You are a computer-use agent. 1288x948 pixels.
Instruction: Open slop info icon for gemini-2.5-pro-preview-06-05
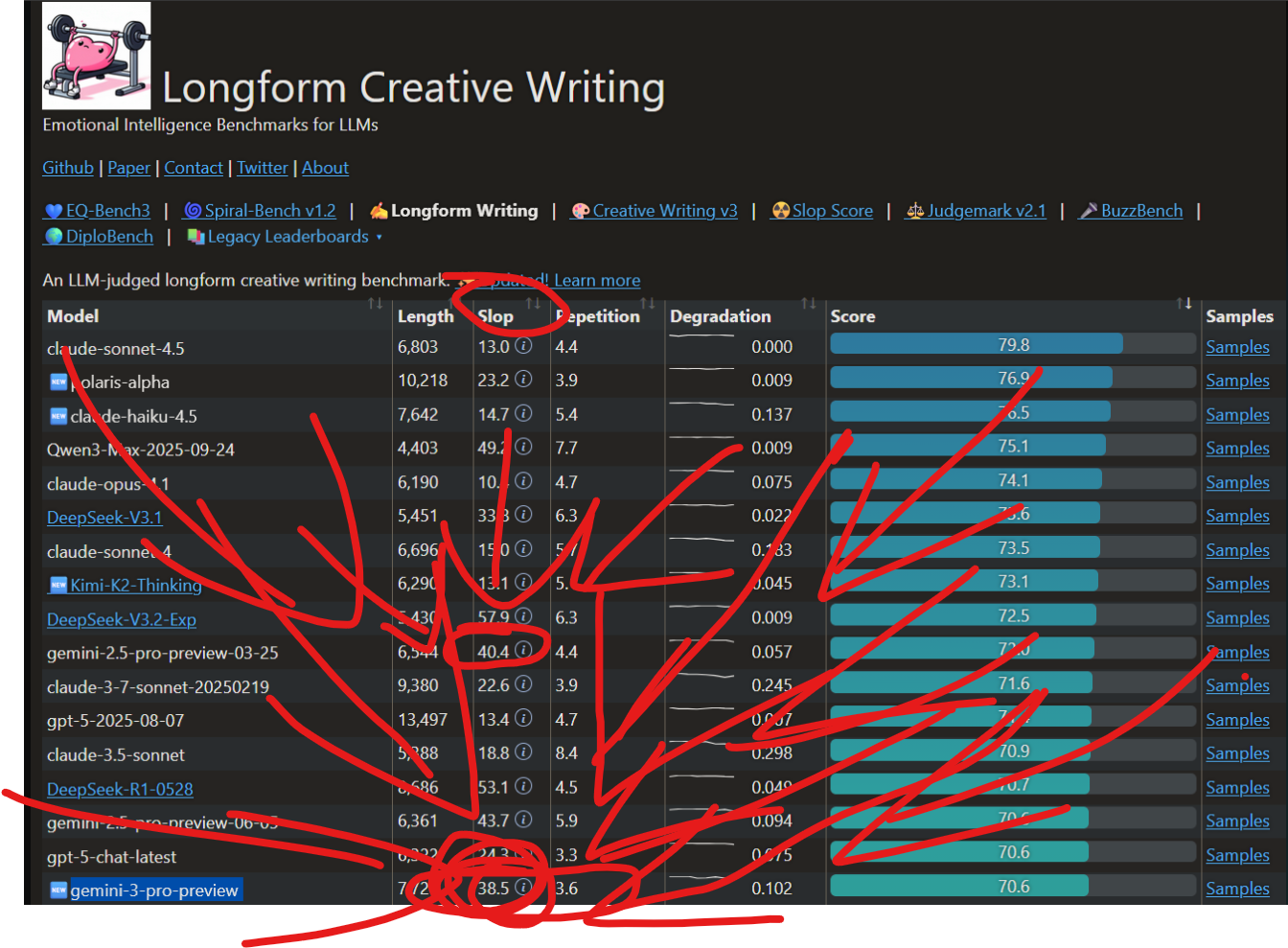coord(523,820)
